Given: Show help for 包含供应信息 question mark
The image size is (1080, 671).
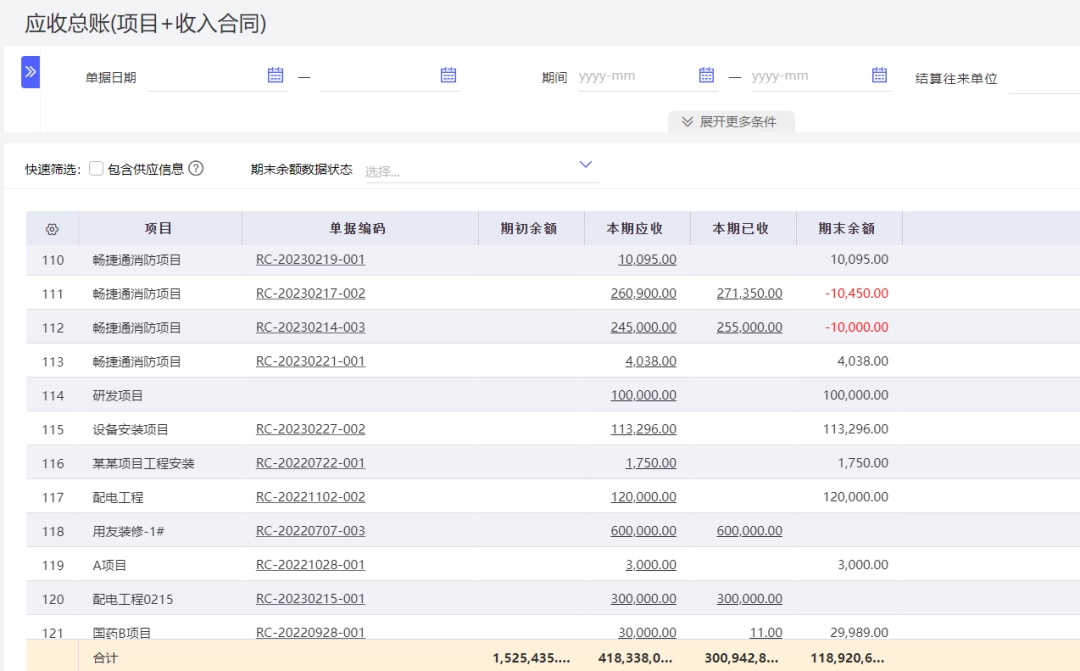Looking at the screenshot, I should click(x=196, y=169).
